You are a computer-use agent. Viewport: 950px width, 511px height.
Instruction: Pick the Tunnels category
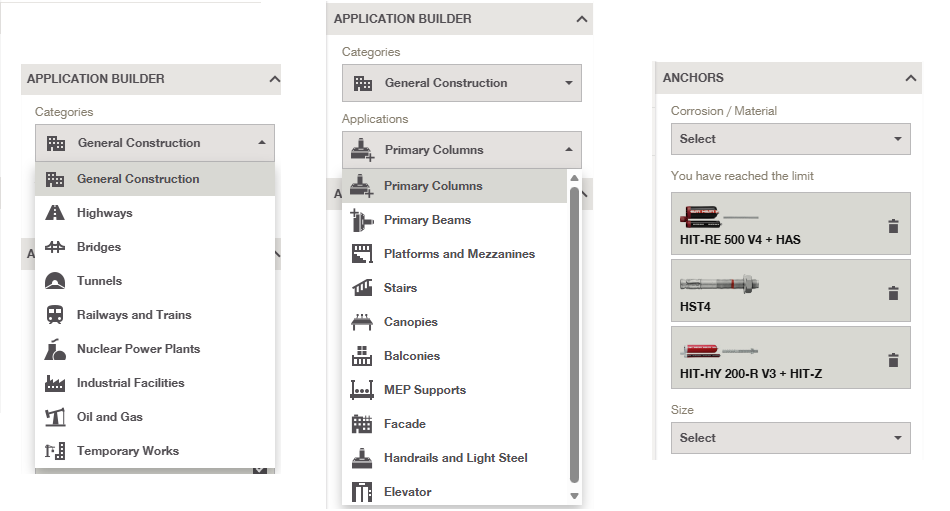(x=154, y=281)
